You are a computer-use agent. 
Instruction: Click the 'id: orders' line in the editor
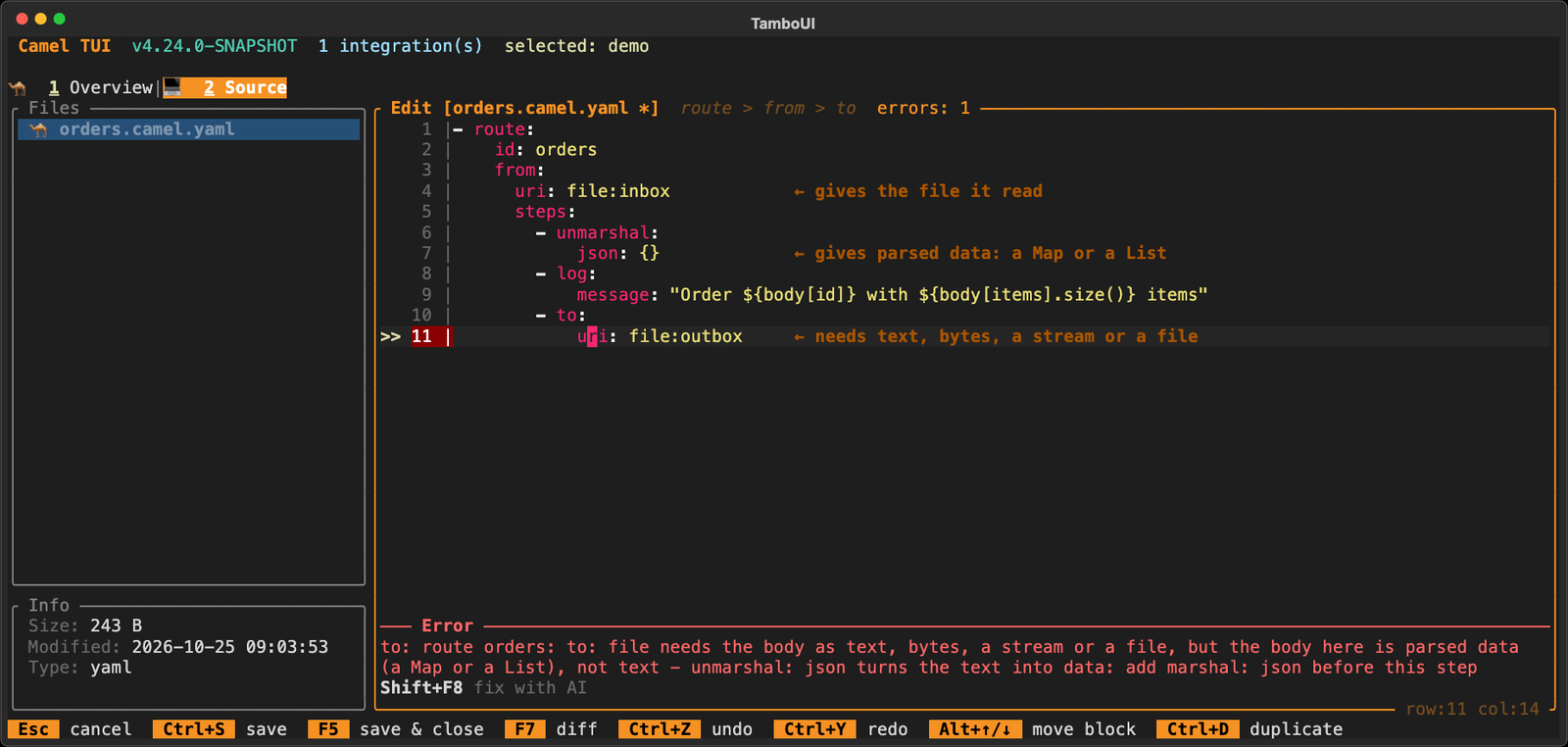point(546,150)
